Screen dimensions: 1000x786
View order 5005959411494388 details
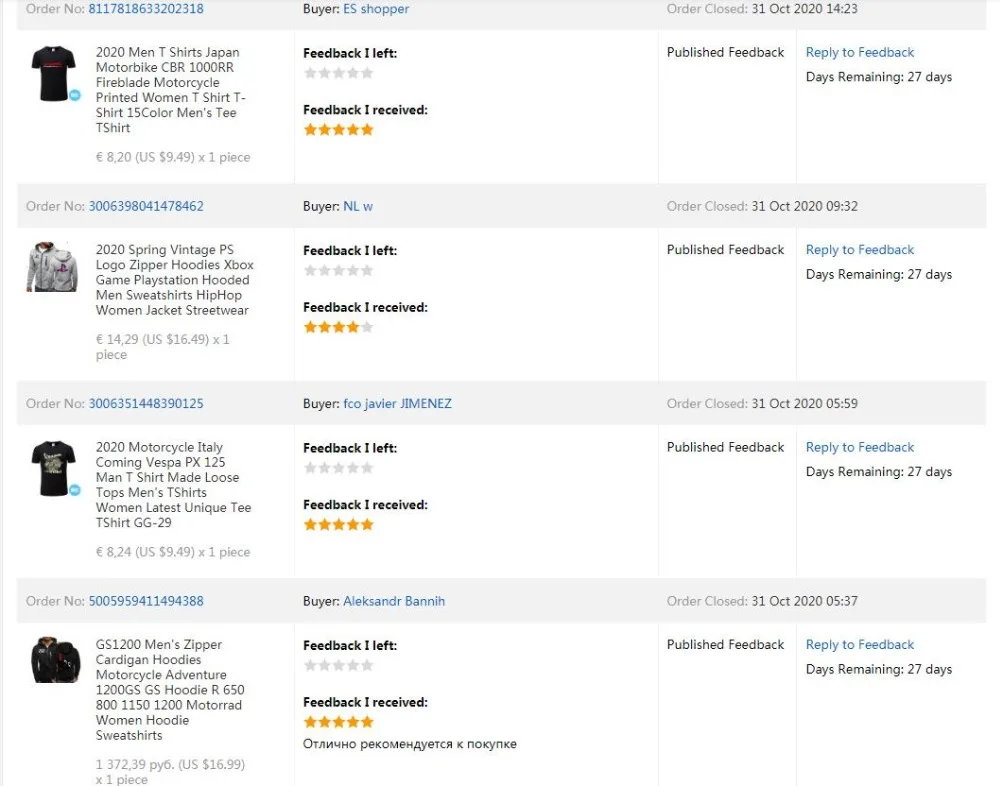pos(146,601)
